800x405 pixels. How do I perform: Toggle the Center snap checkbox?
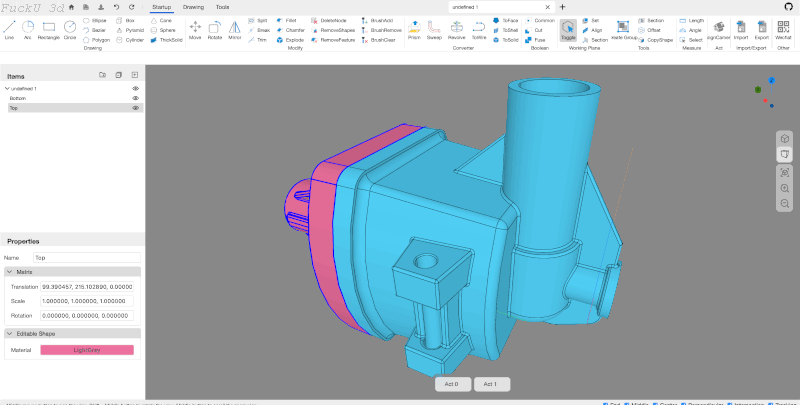click(656, 403)
